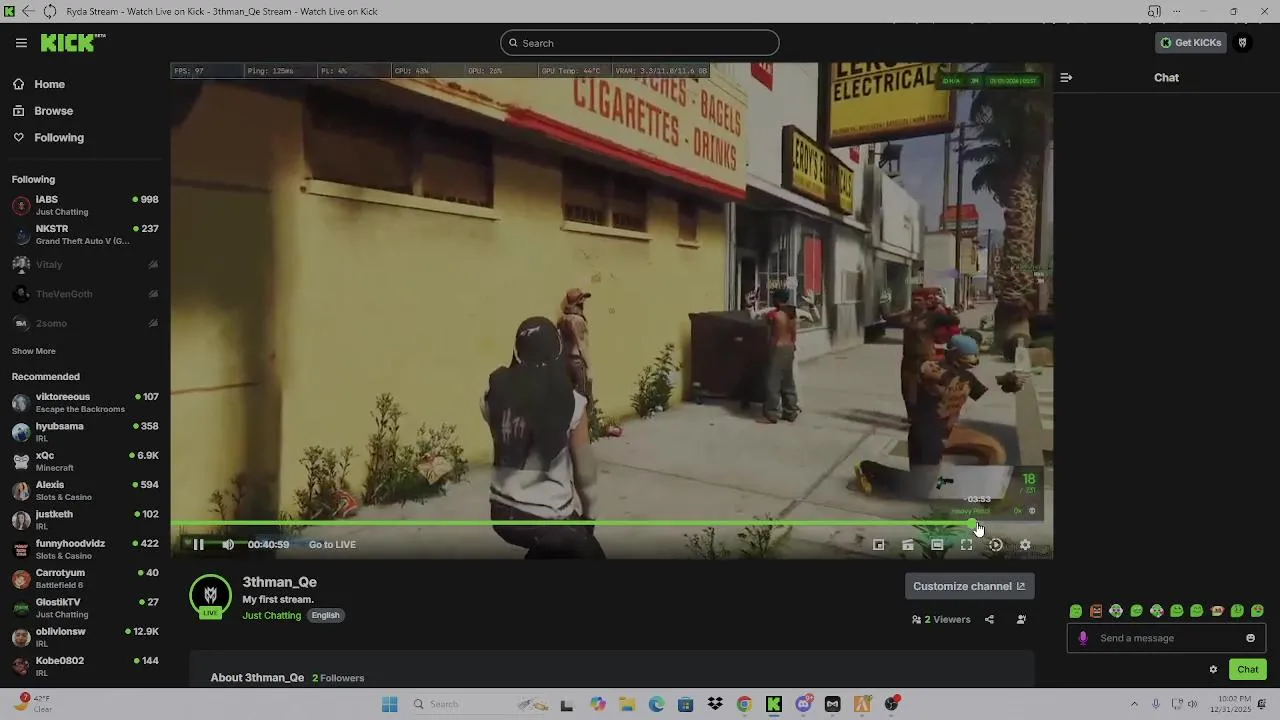The height and width of the screenshot is (720, 1280).
Task: Open Google Chrome from taskbar
Action: (744, 704)
